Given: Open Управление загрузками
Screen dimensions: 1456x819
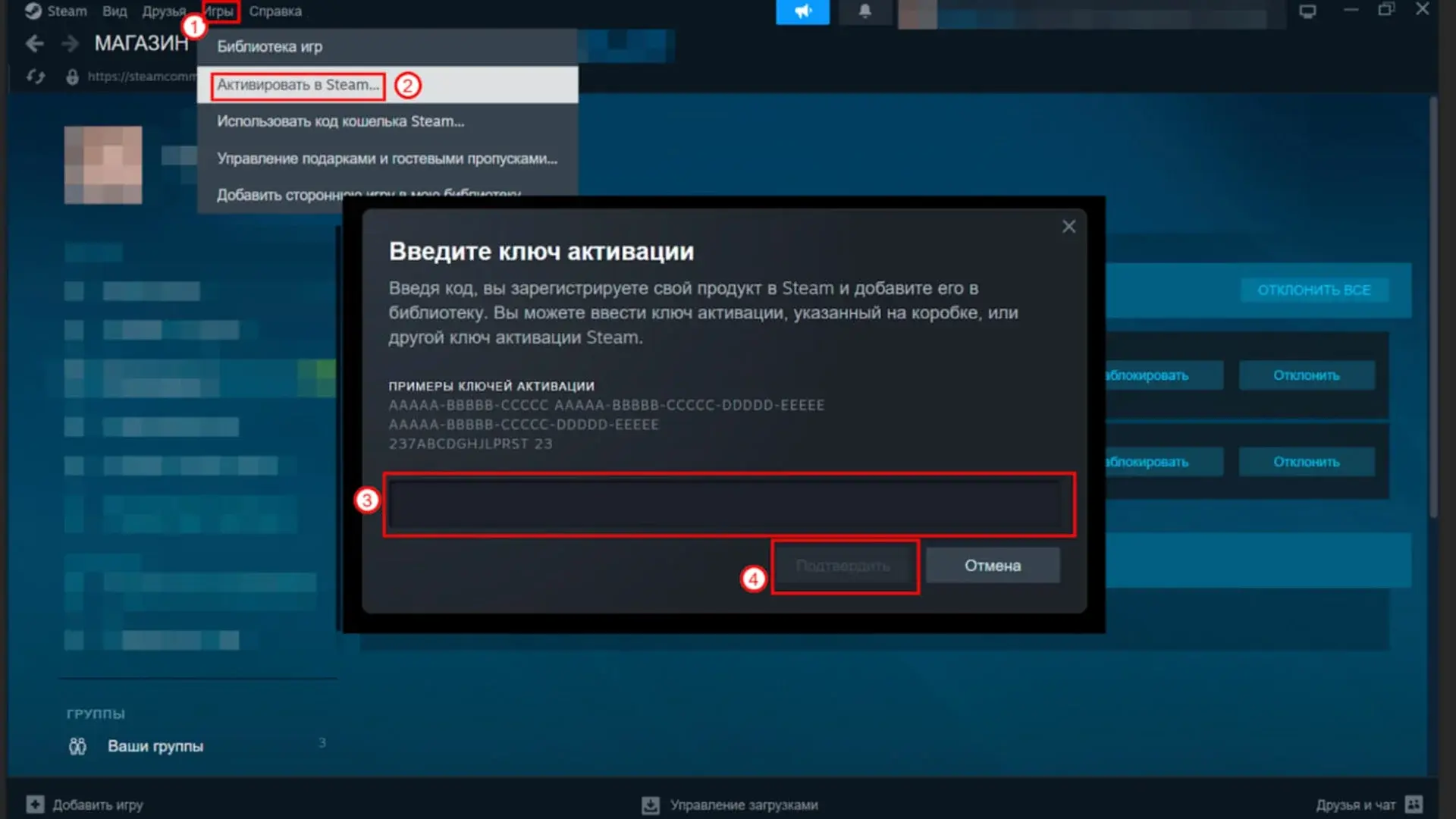Looking at the screenshot, I should coord(744,805).
